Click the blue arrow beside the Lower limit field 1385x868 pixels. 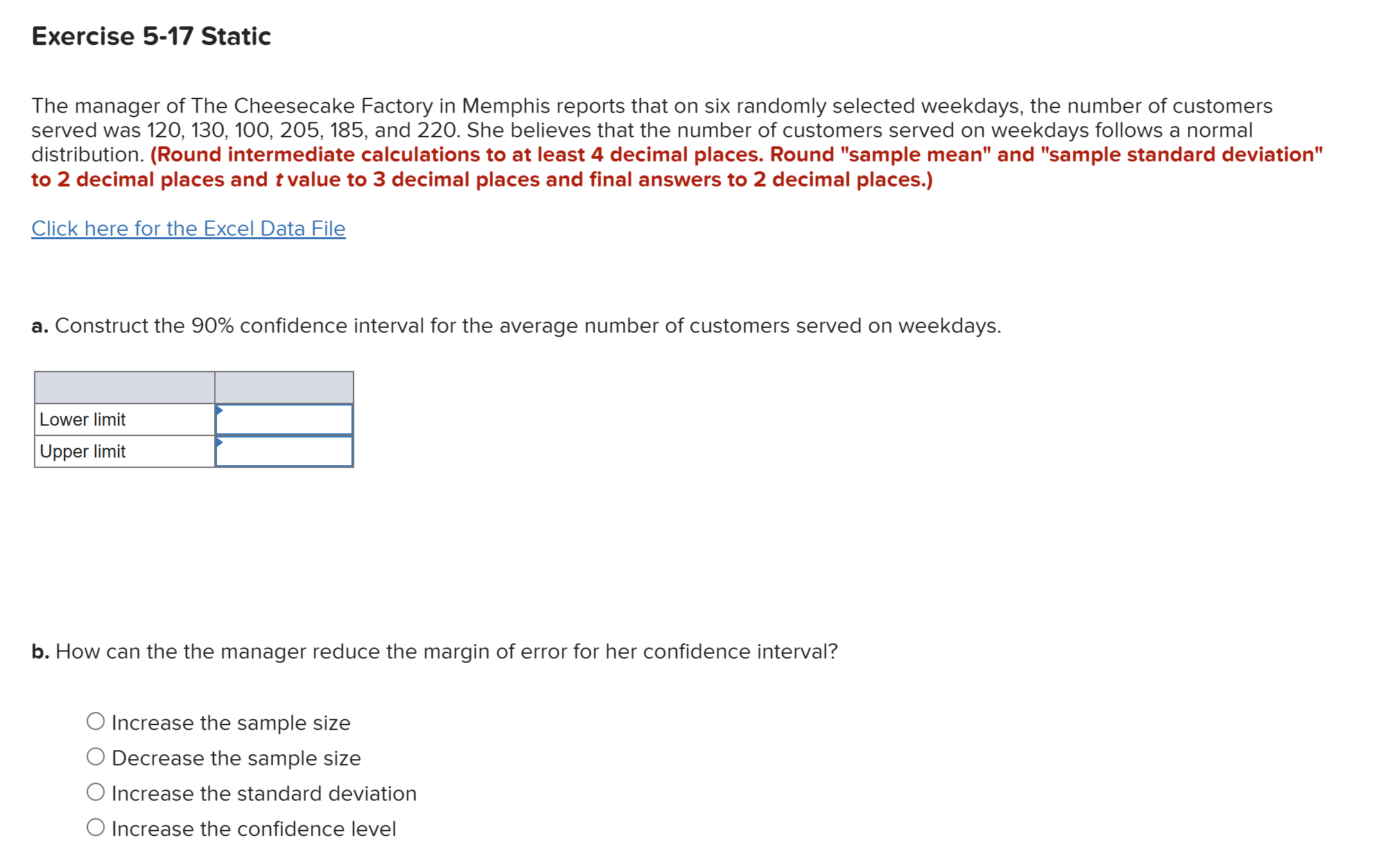point(219,411)
